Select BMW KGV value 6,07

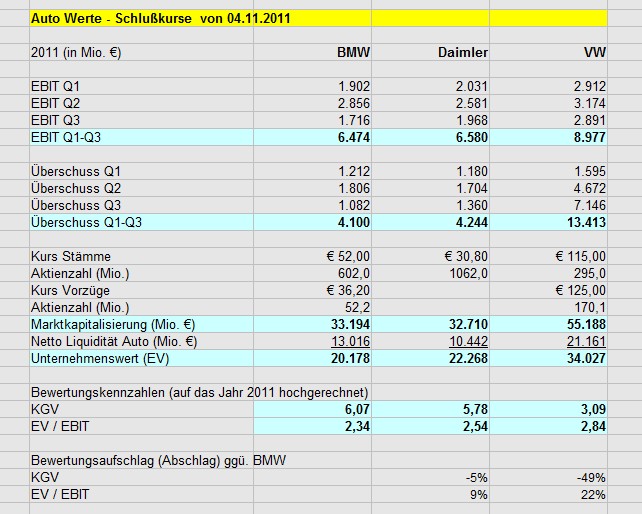point(357,409)
